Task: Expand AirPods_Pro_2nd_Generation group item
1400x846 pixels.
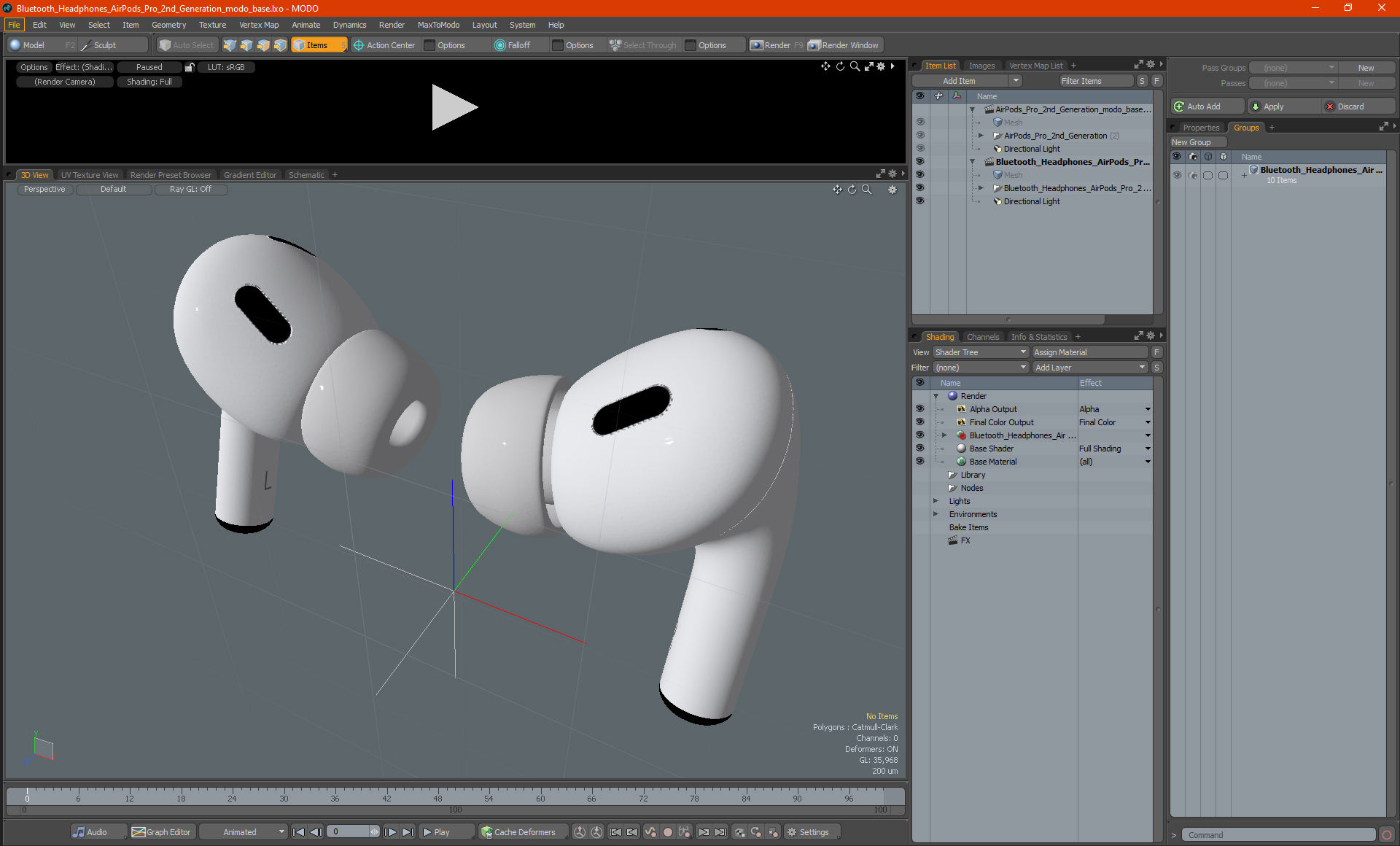Action: [981, 136]
